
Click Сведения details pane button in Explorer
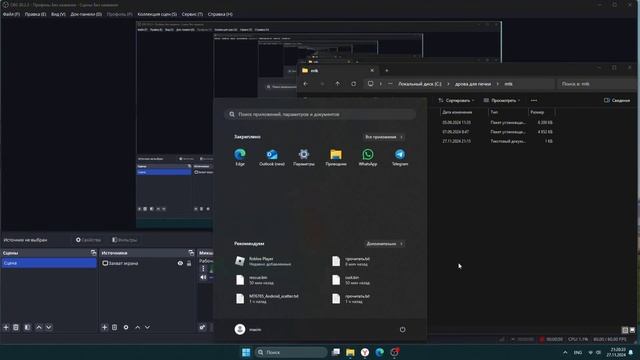point(617,100)
